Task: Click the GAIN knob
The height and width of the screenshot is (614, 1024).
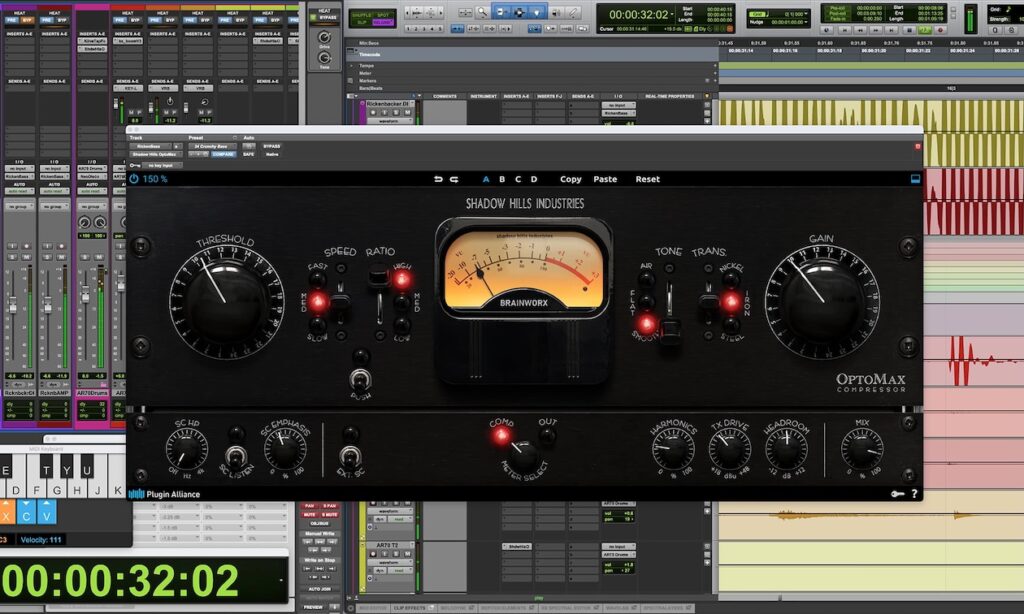Action: click(822, 301)
